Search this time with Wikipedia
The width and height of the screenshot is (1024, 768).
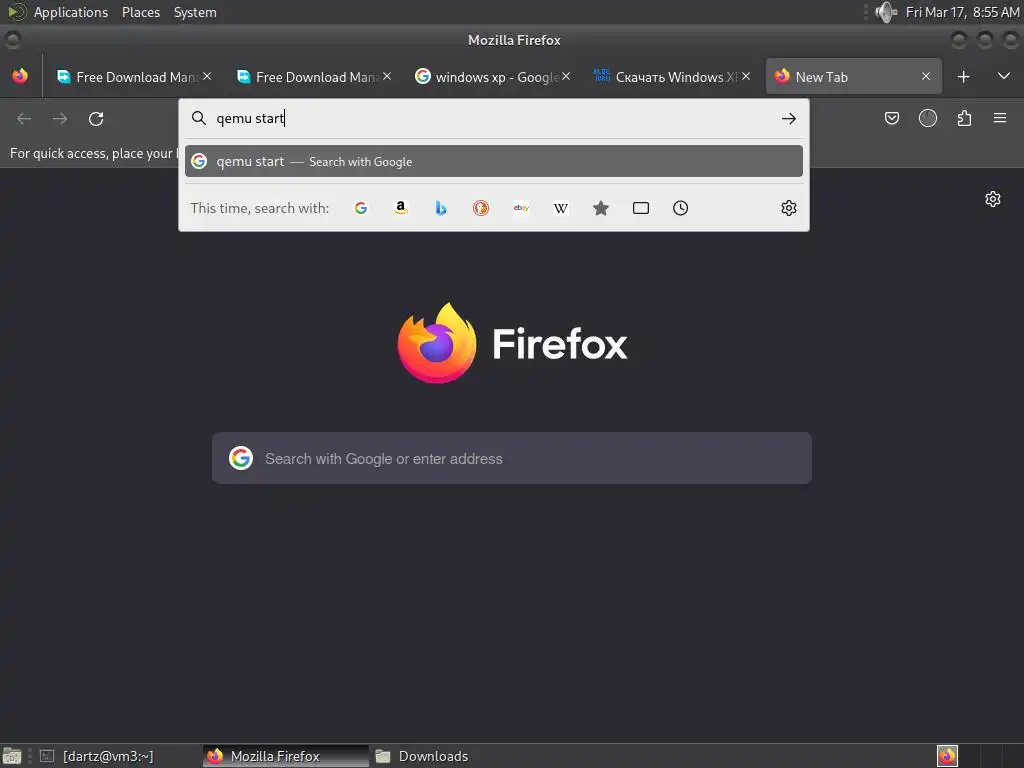pos(561,208)
